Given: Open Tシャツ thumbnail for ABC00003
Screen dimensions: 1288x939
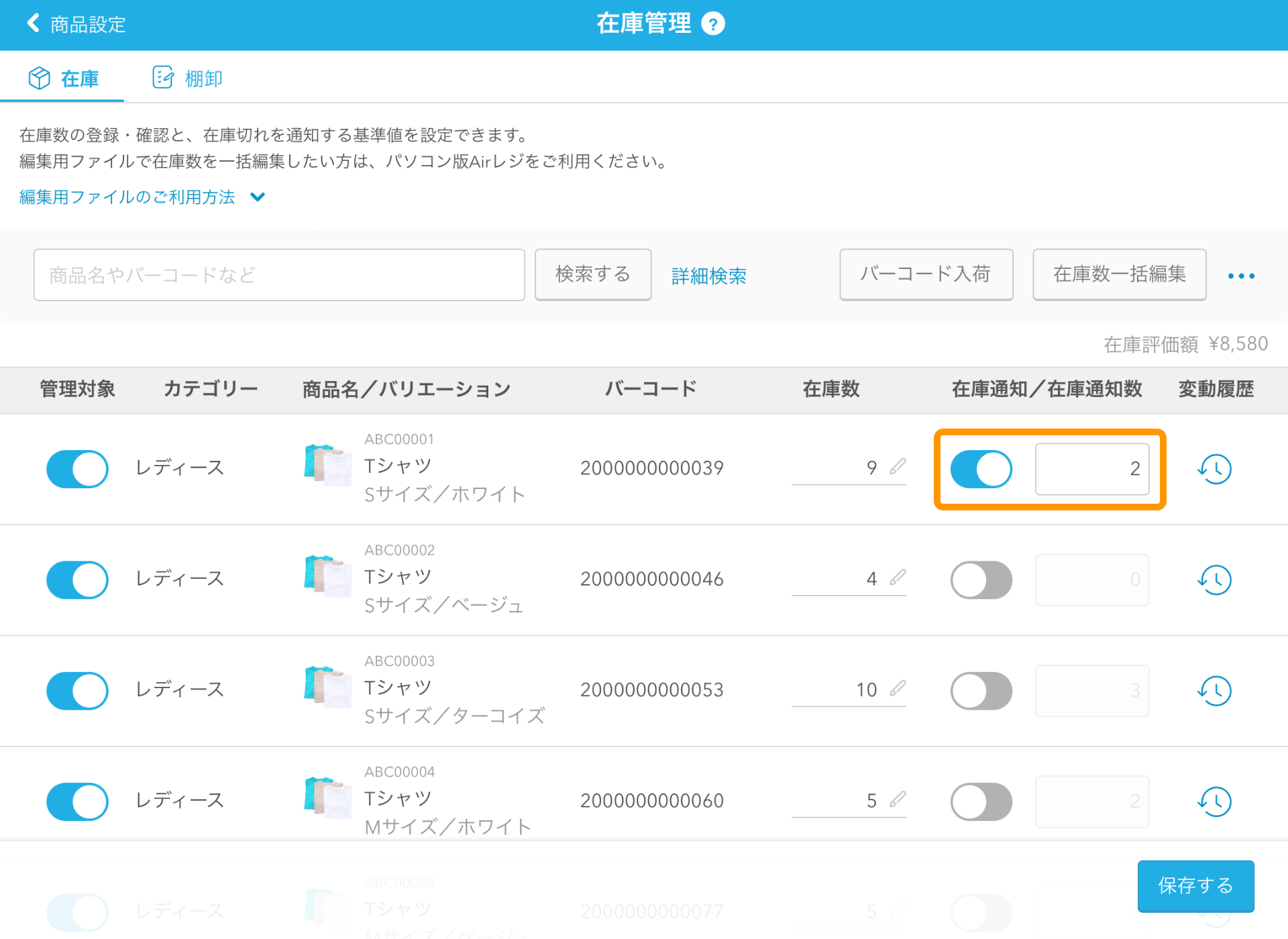Looking at the screenshot, I should point(327,685).
